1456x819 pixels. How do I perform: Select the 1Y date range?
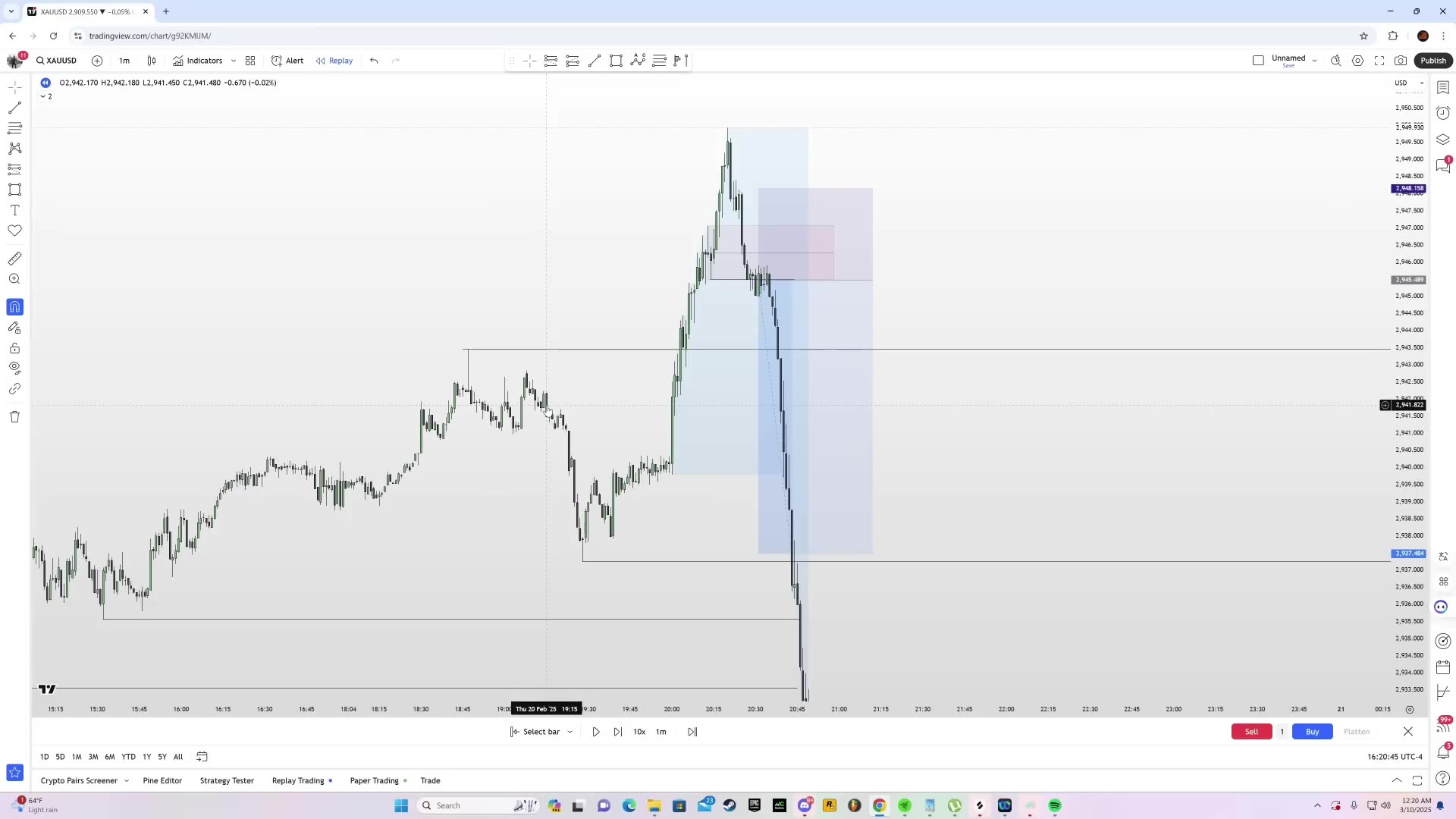tap(146, 756)
